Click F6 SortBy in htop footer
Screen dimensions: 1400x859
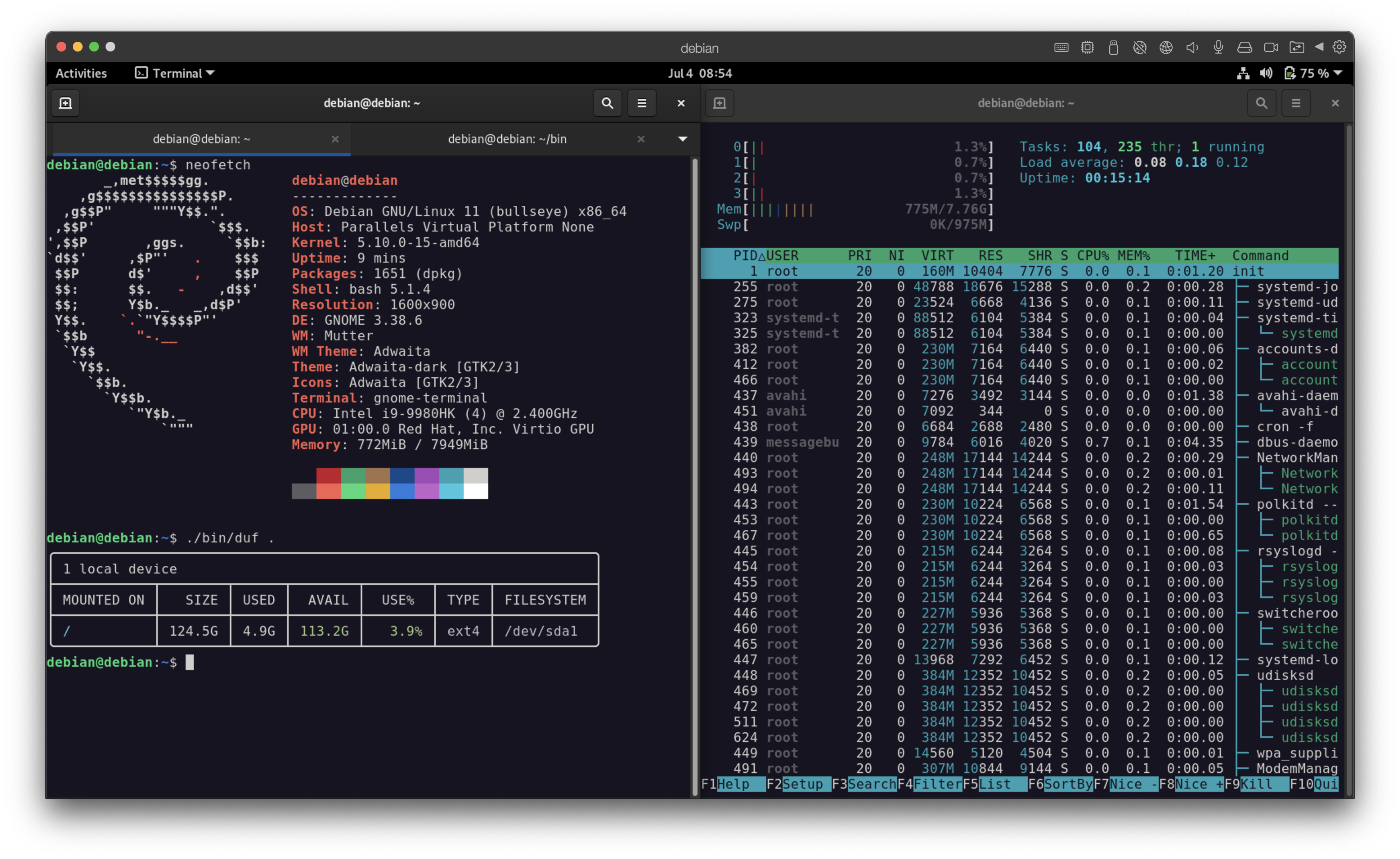(x=1060, y=784)
